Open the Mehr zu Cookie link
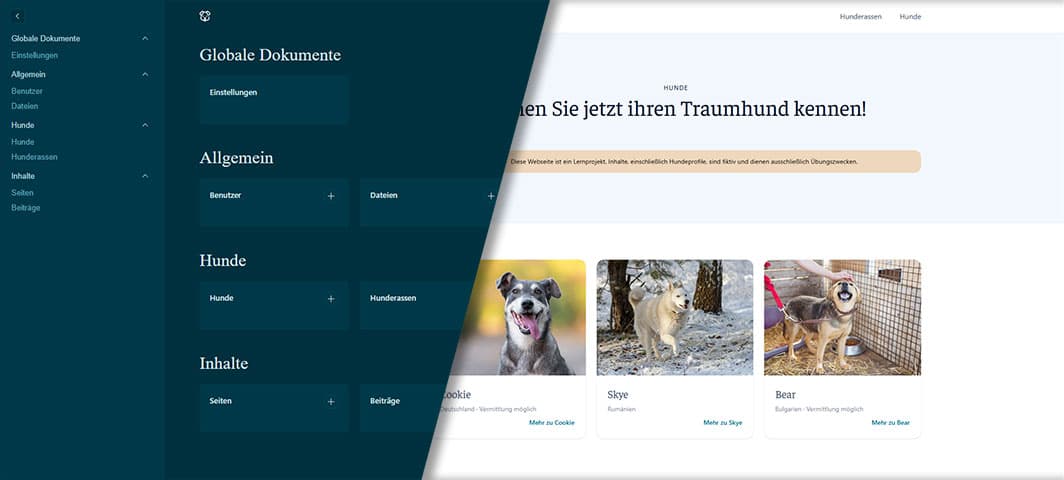 (551, 423)
